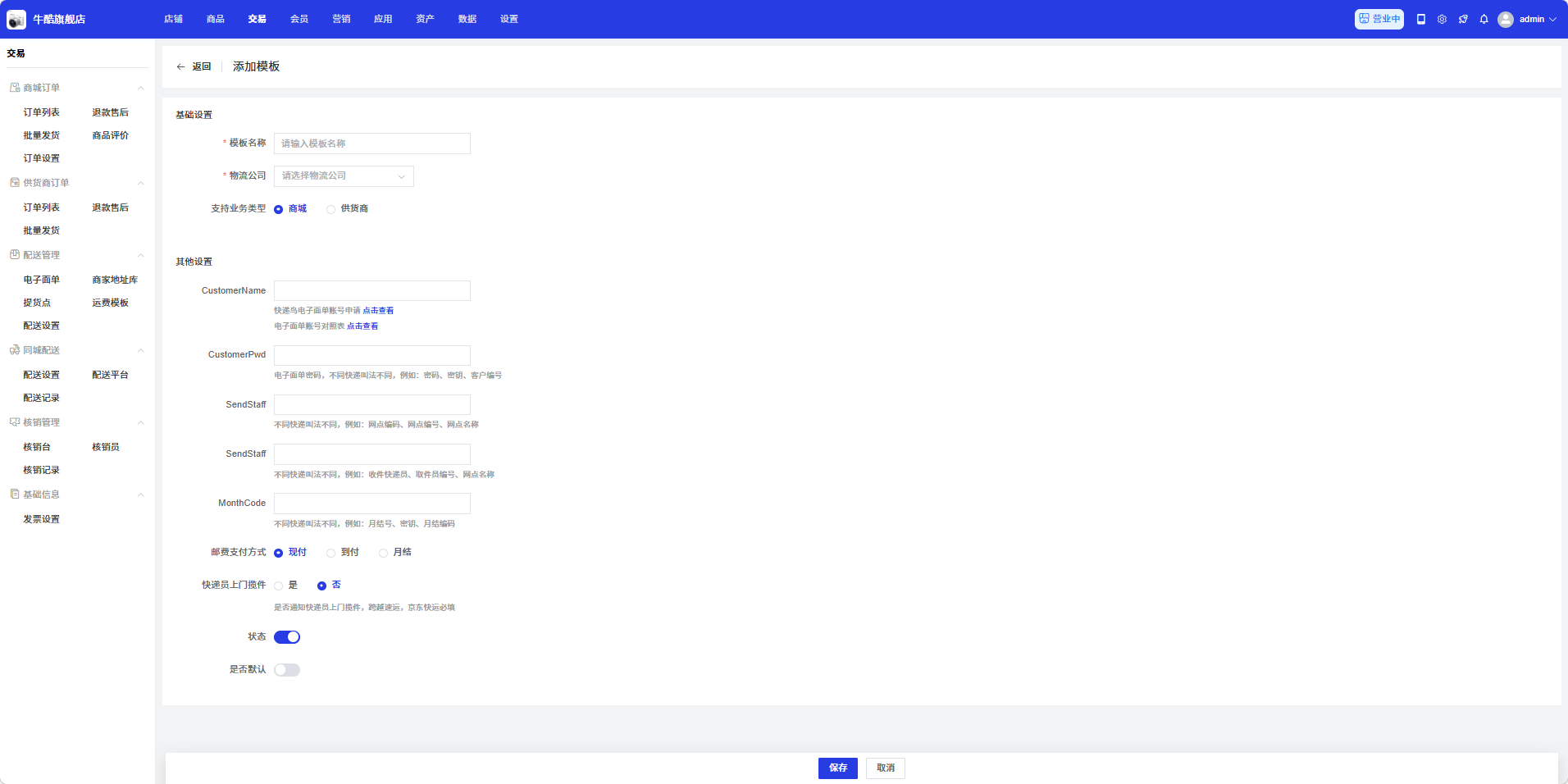
Task: Toggle the 状态 status switch off
Action: pyautogui.click(x=287, y=637)
